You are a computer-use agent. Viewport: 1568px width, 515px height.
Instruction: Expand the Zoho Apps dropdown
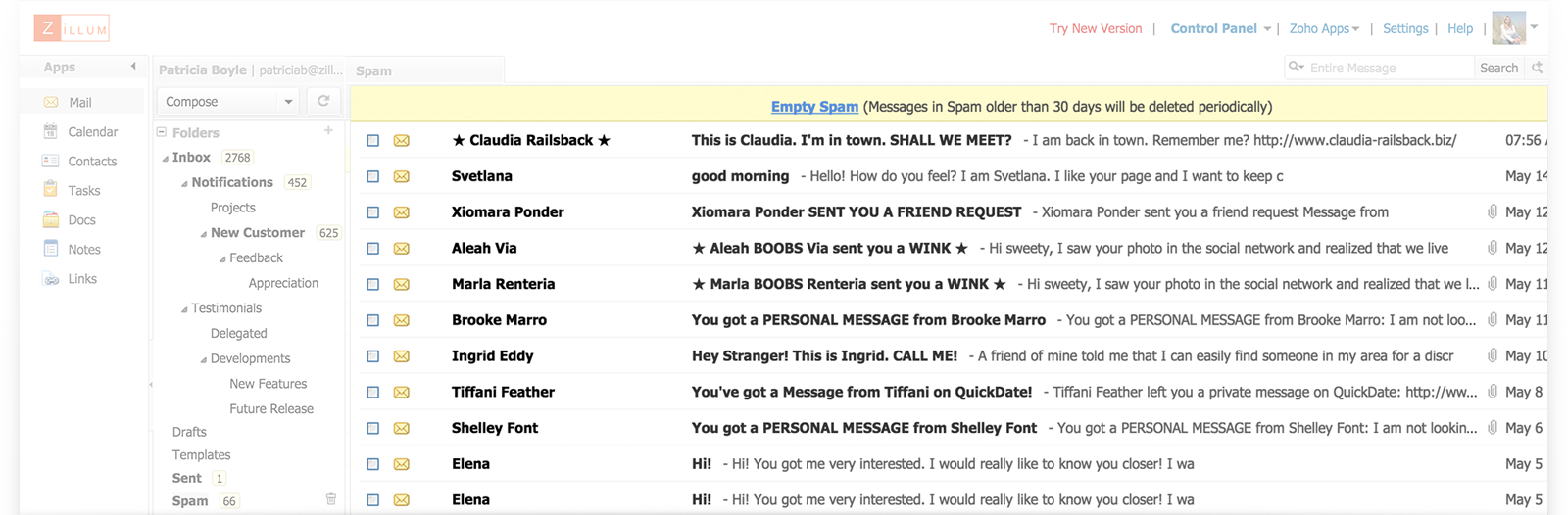coord(1356,29)
